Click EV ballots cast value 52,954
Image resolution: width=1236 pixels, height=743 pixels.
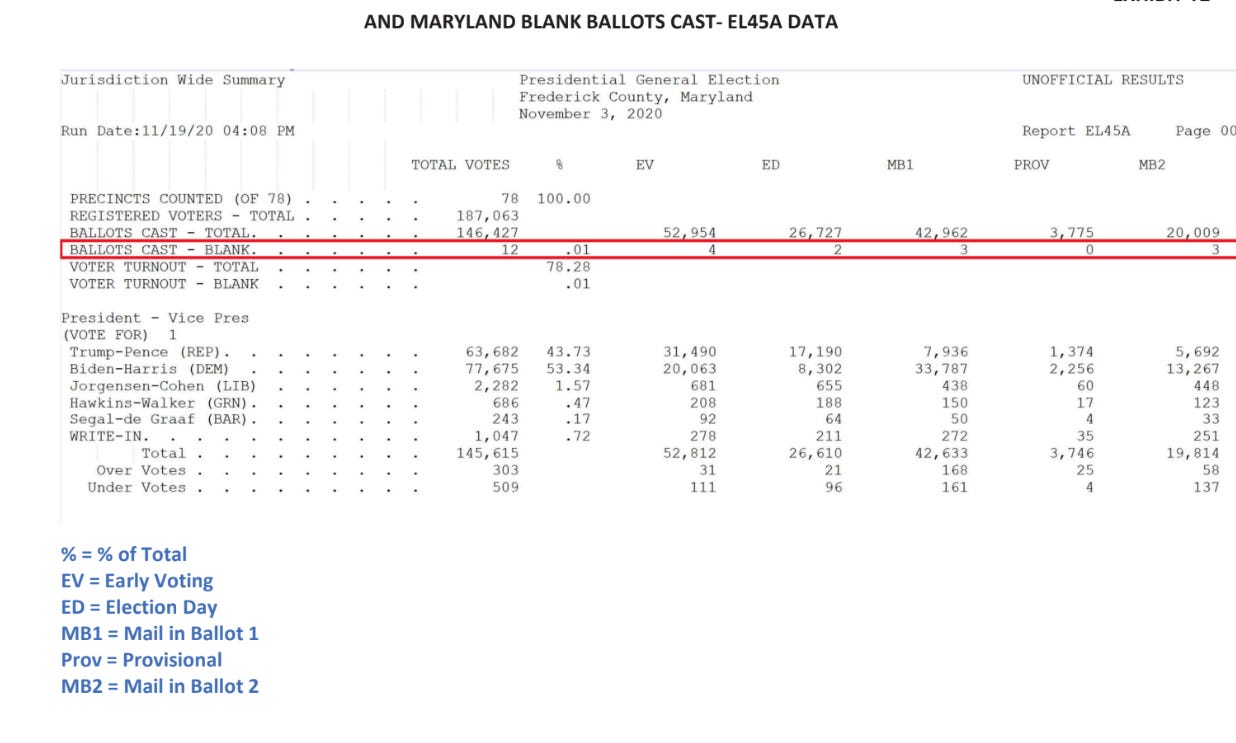coord(690,233)
